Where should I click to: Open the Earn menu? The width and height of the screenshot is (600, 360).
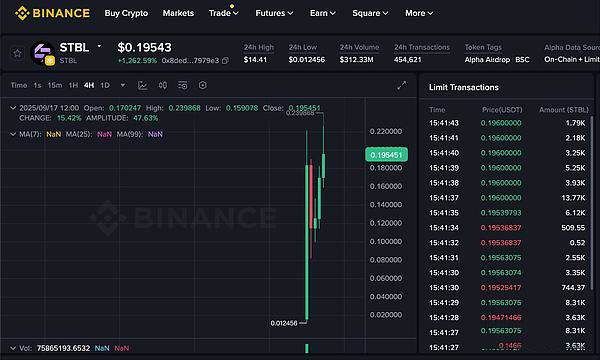323,13
